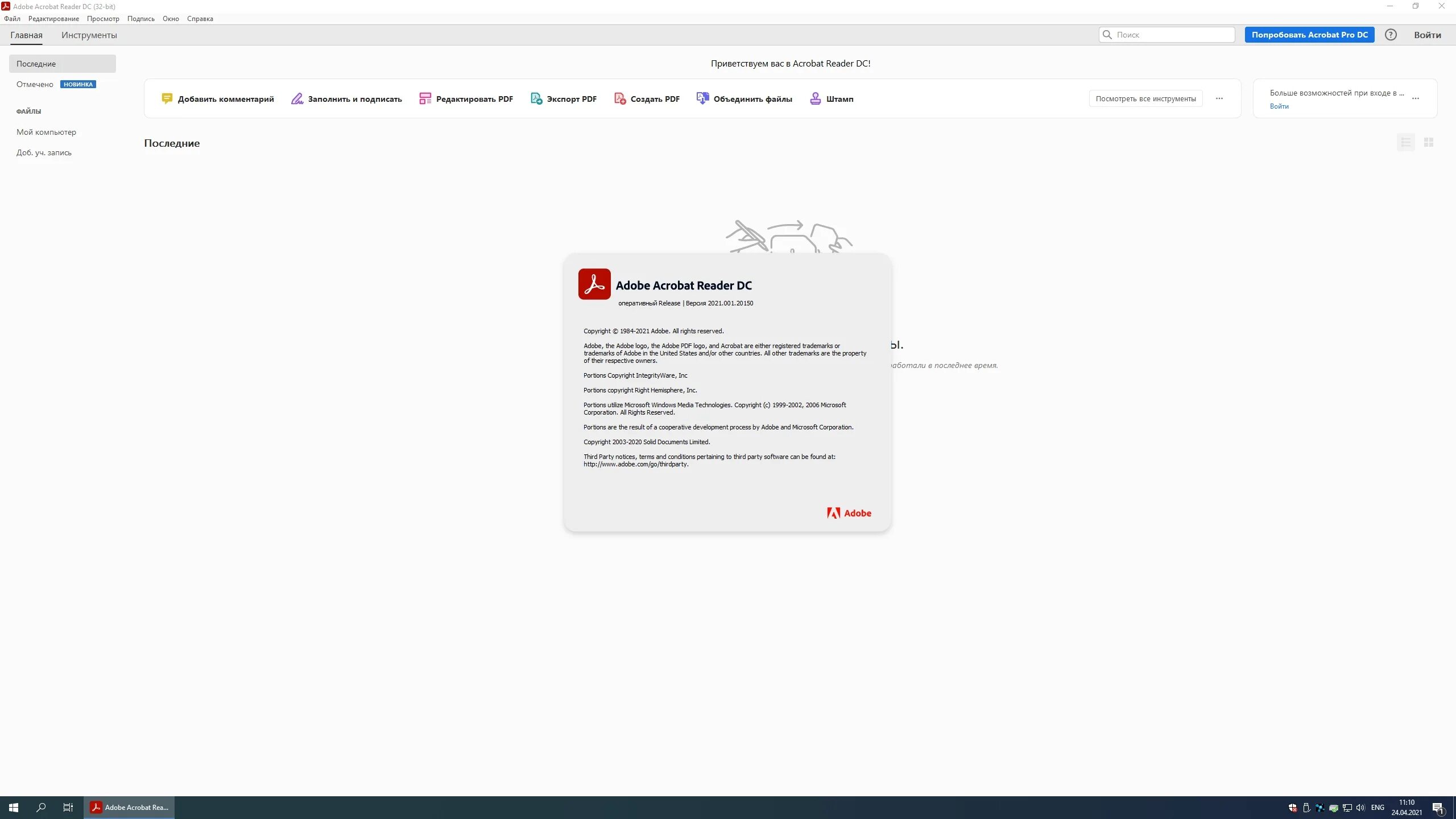Click Попробовать Acrobat Pro DC button

click(x=1309, y=35)
